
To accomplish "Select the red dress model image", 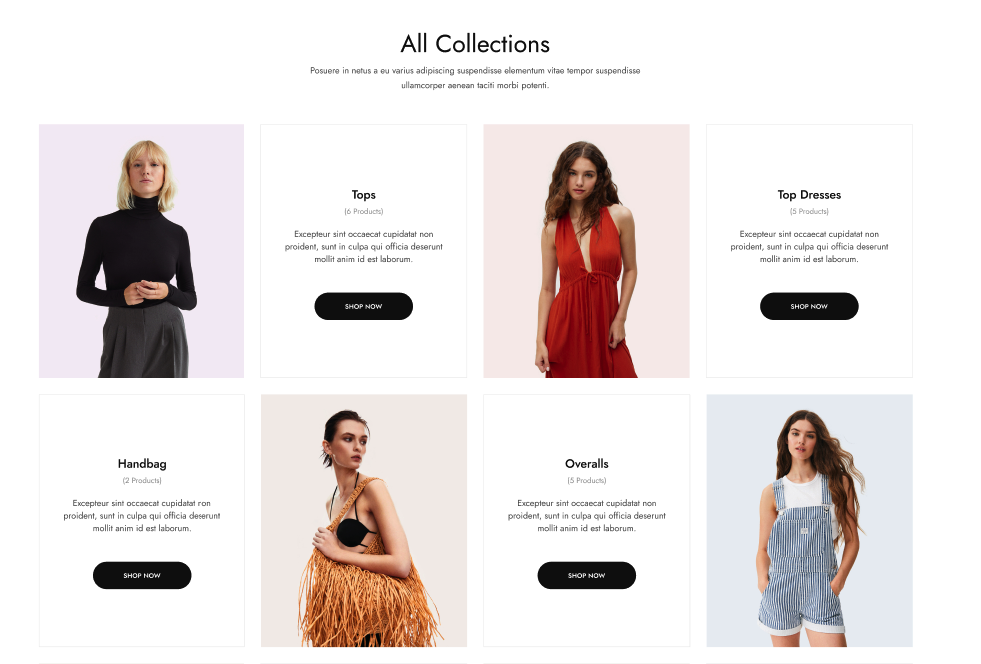I will pyautogui.click(x=586, y=251).
